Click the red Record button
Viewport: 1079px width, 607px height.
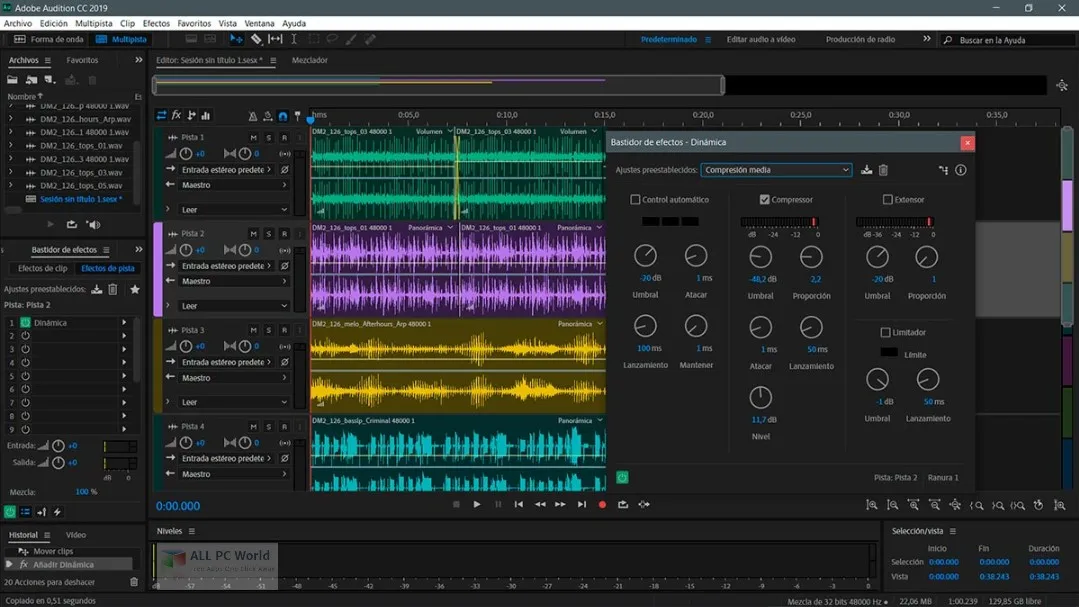(602, 504)
